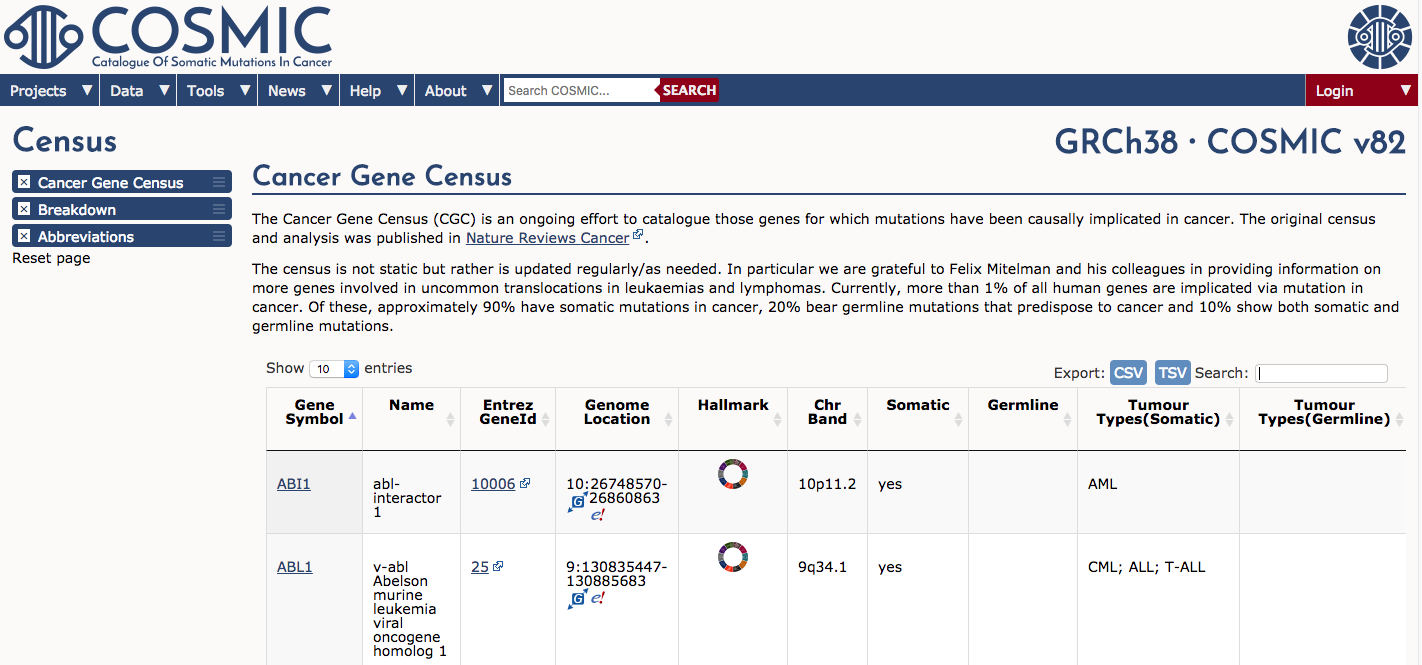The image size is (1422, 665).
Task: Open the Show entries count dropdown
Action: point(334,369)
